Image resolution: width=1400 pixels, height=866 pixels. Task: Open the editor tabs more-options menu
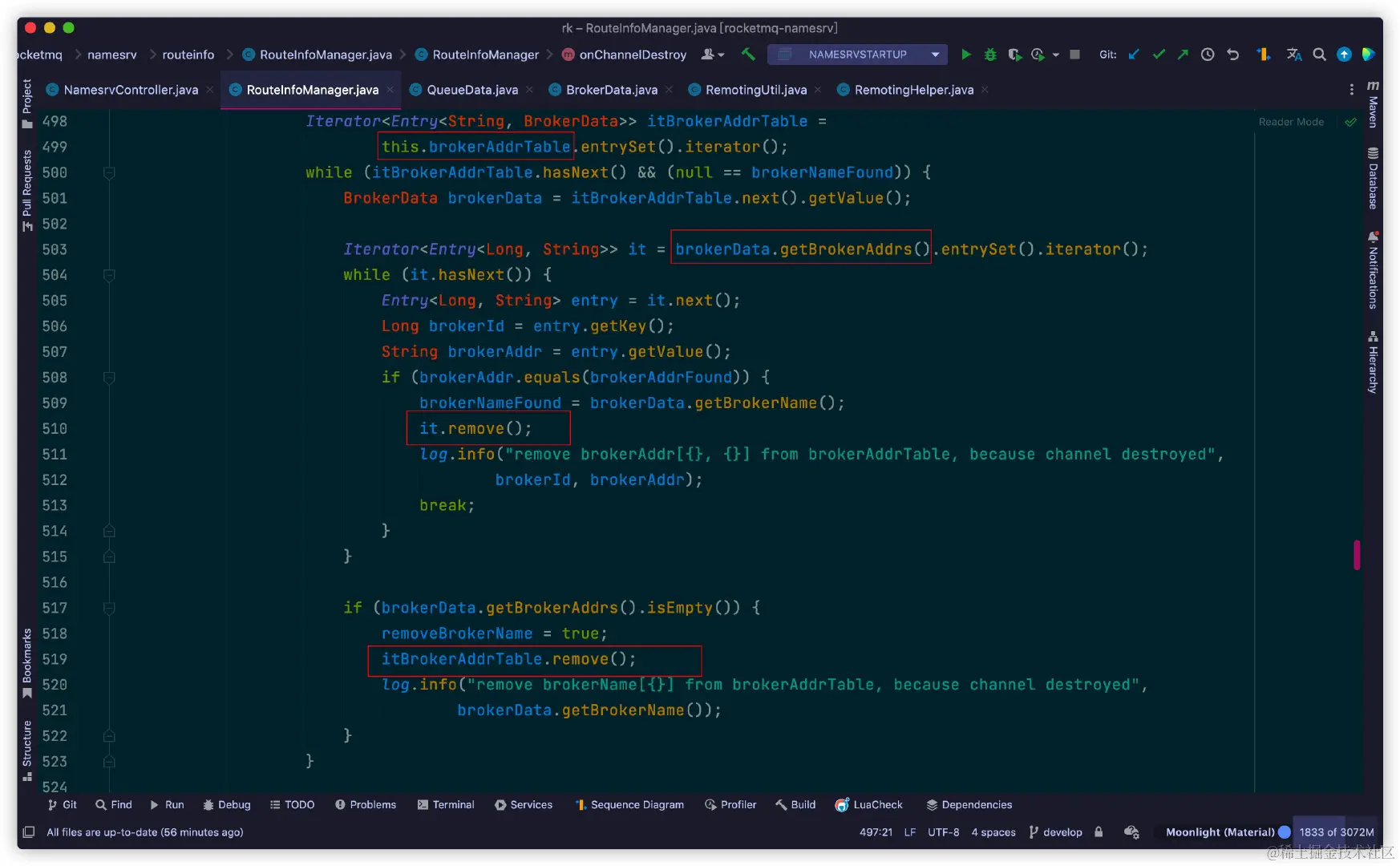1352,90
